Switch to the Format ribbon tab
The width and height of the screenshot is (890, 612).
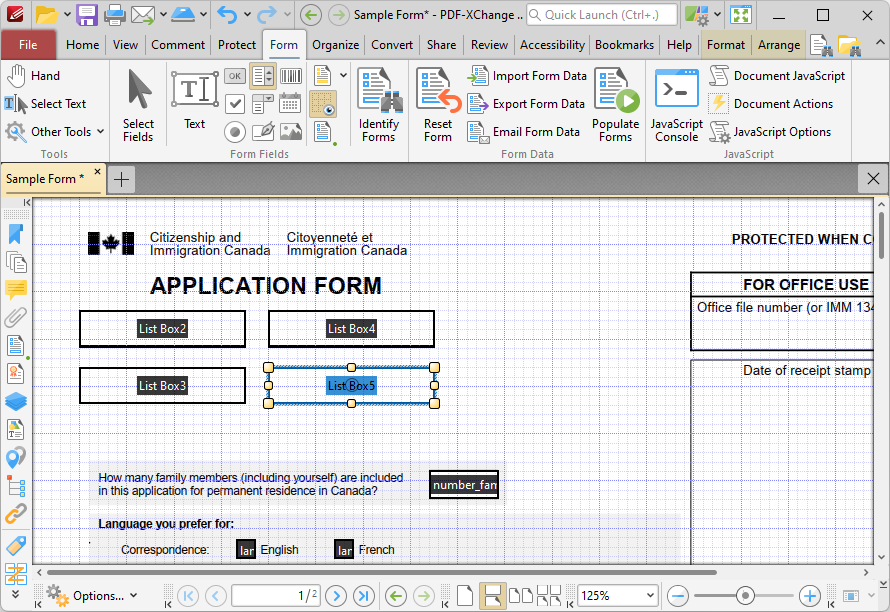click(x=725, y=45)
